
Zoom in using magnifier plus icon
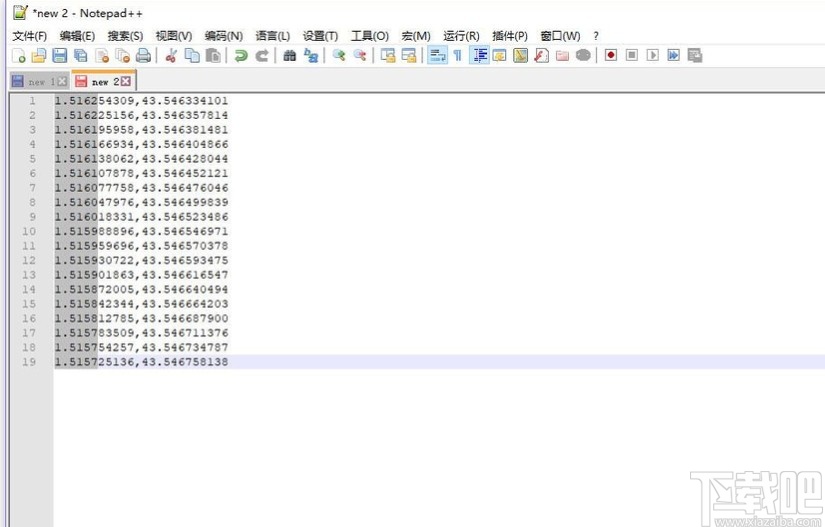338,55
